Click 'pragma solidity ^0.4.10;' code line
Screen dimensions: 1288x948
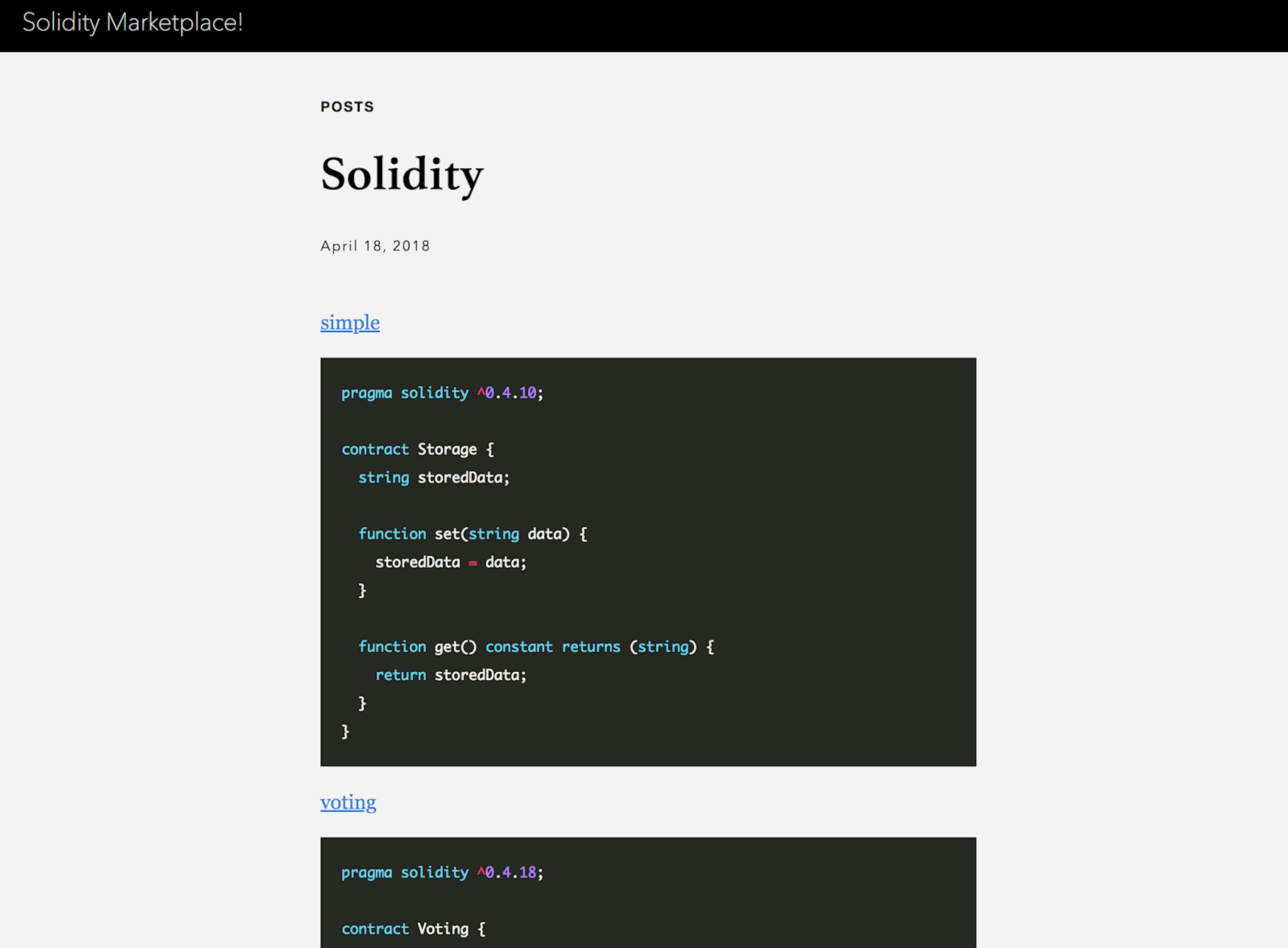(x=441, y=393)
